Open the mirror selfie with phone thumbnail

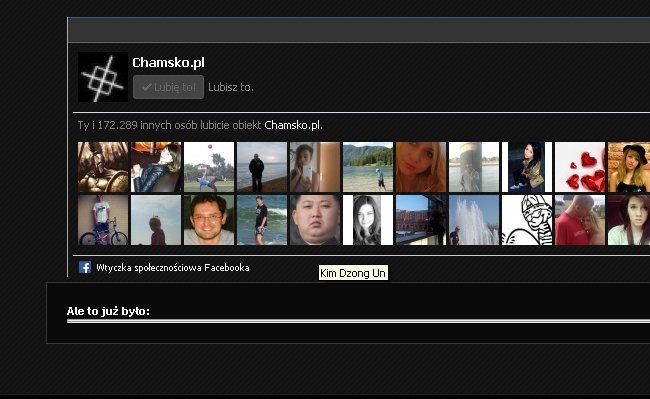(315, 167)
